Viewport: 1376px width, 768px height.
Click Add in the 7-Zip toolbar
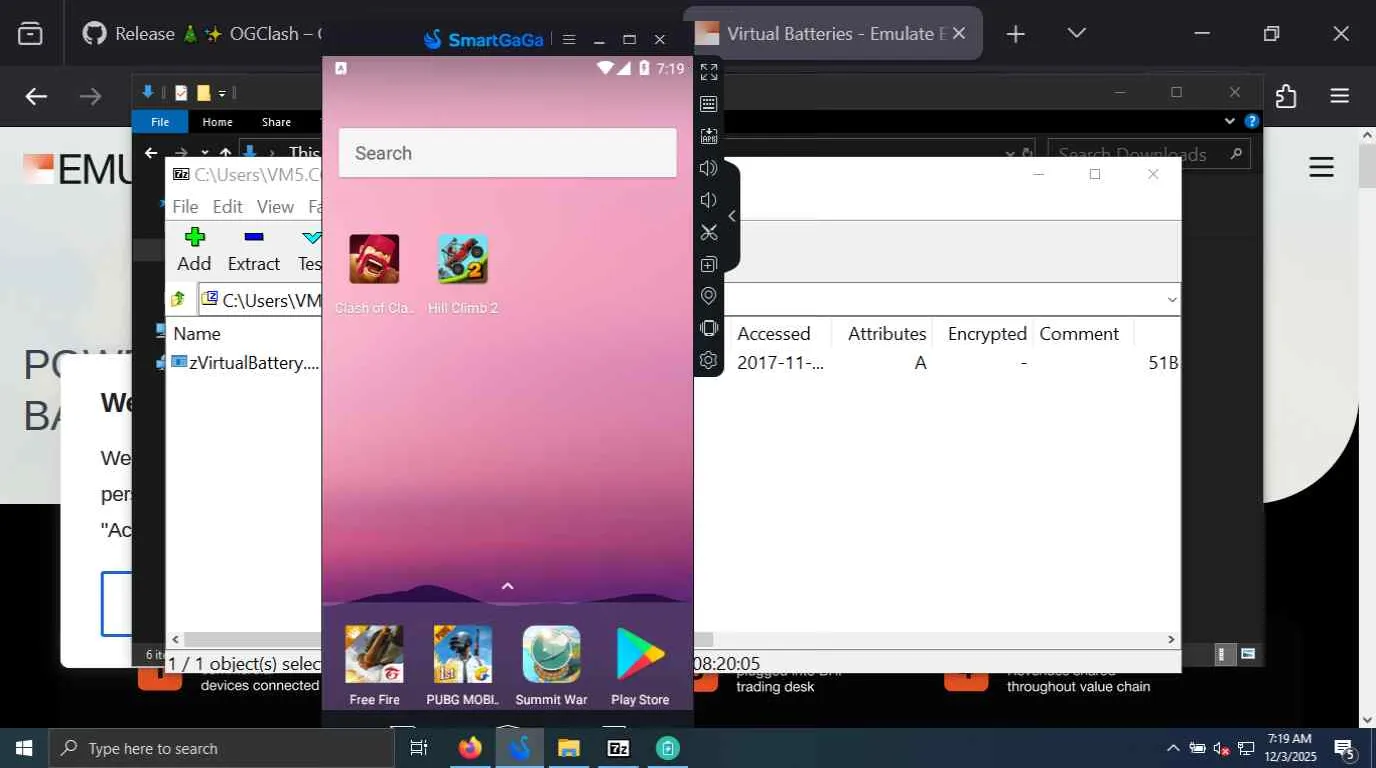tap(194, 250)
